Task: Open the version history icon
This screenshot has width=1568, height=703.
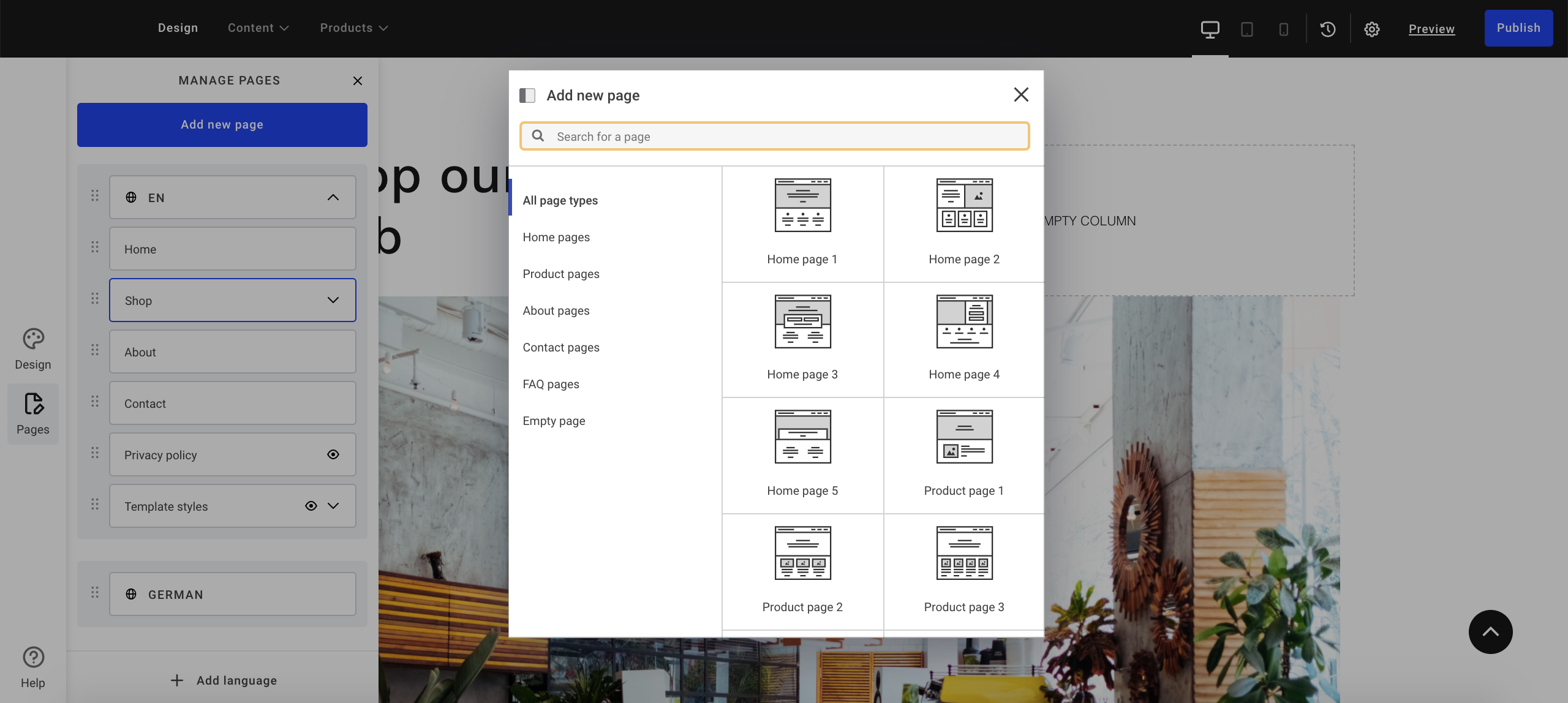Action: tap(1328, 29)
